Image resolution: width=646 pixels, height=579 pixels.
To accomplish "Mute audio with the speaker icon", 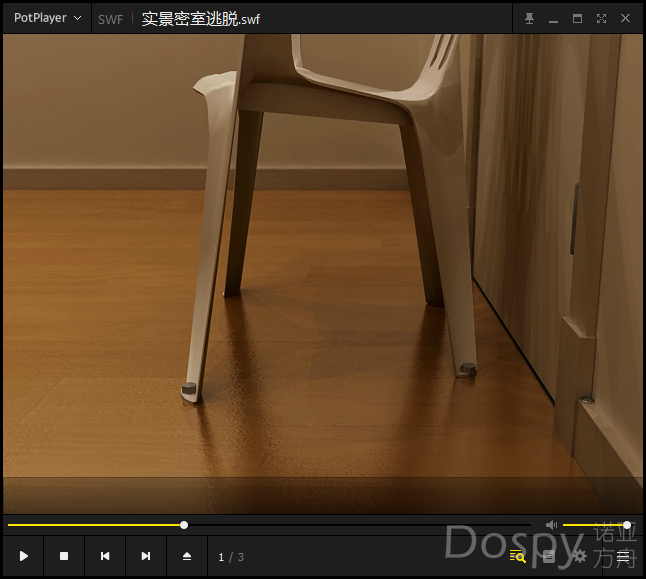I will (x=551, y=525).
